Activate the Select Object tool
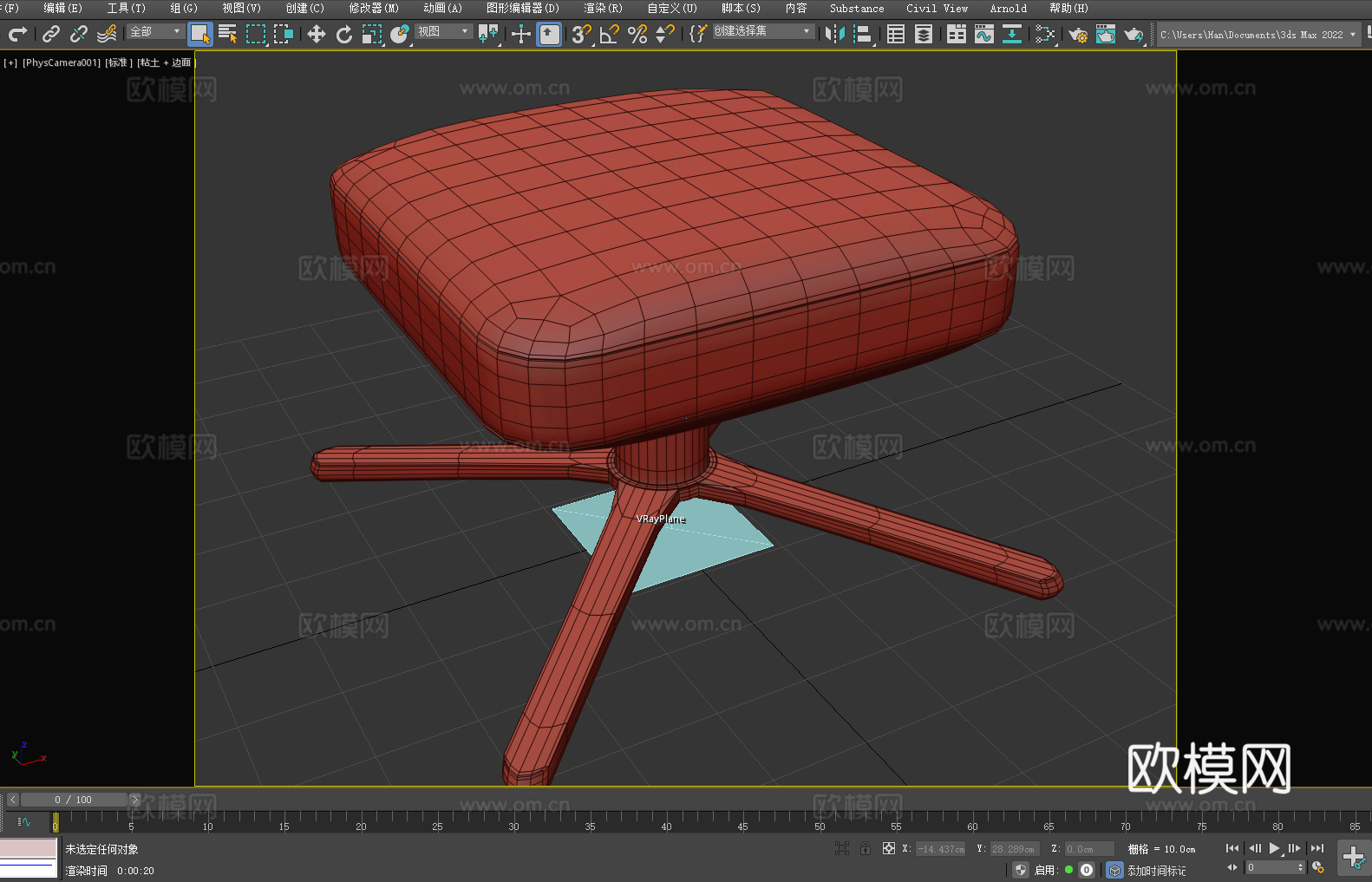Image resolution: width=1372 pixels, height=882 pixels. point(200,34)
